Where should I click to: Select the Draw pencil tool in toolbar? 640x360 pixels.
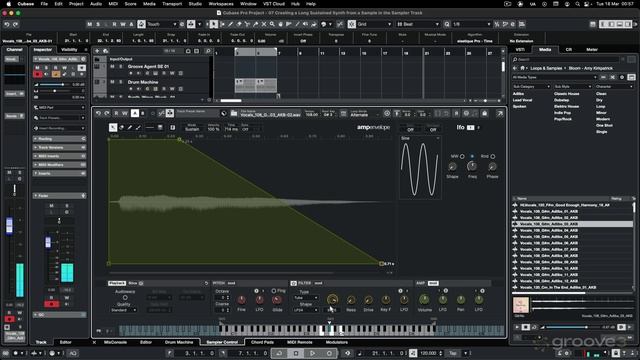point(231,24)
